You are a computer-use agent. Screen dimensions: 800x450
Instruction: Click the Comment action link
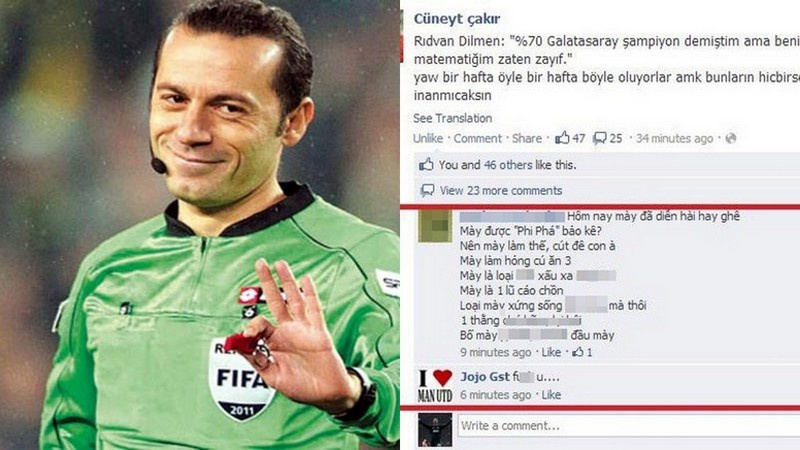478,138
